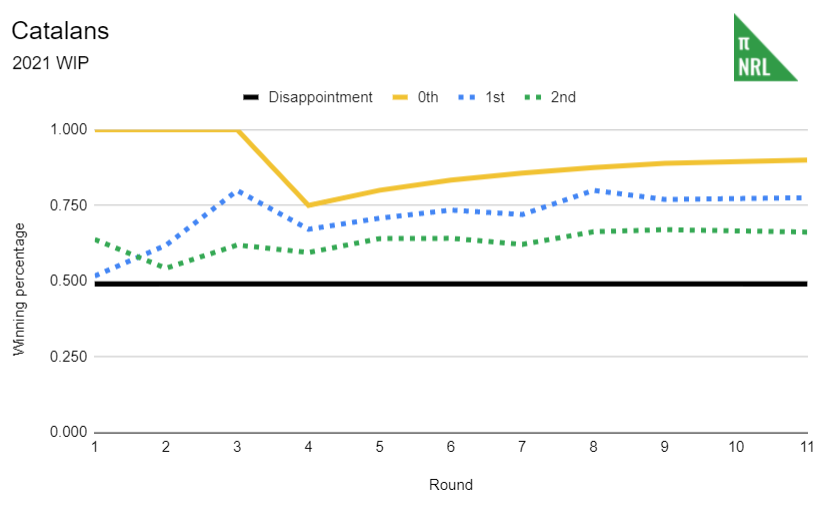Toggle the 0th series legend label
This screenshot has height=505, width=826.
428,98
